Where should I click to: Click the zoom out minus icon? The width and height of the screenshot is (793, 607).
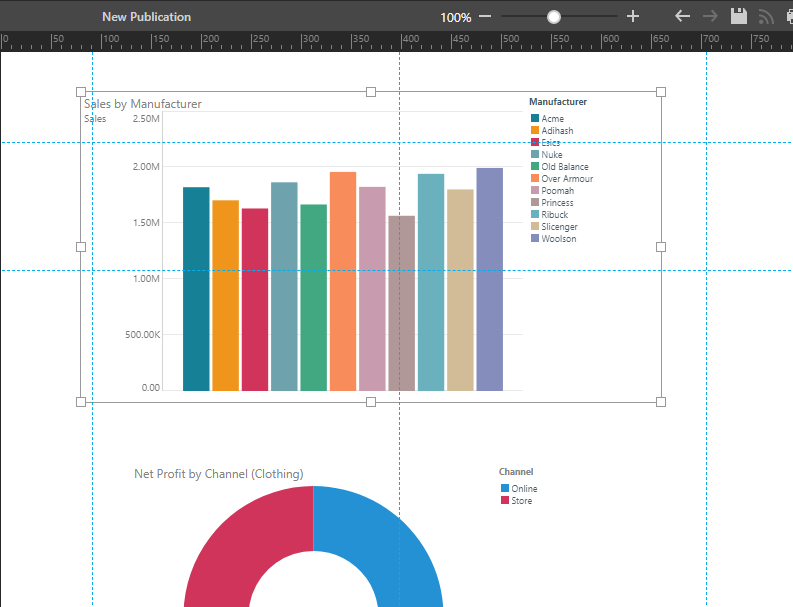485,17
